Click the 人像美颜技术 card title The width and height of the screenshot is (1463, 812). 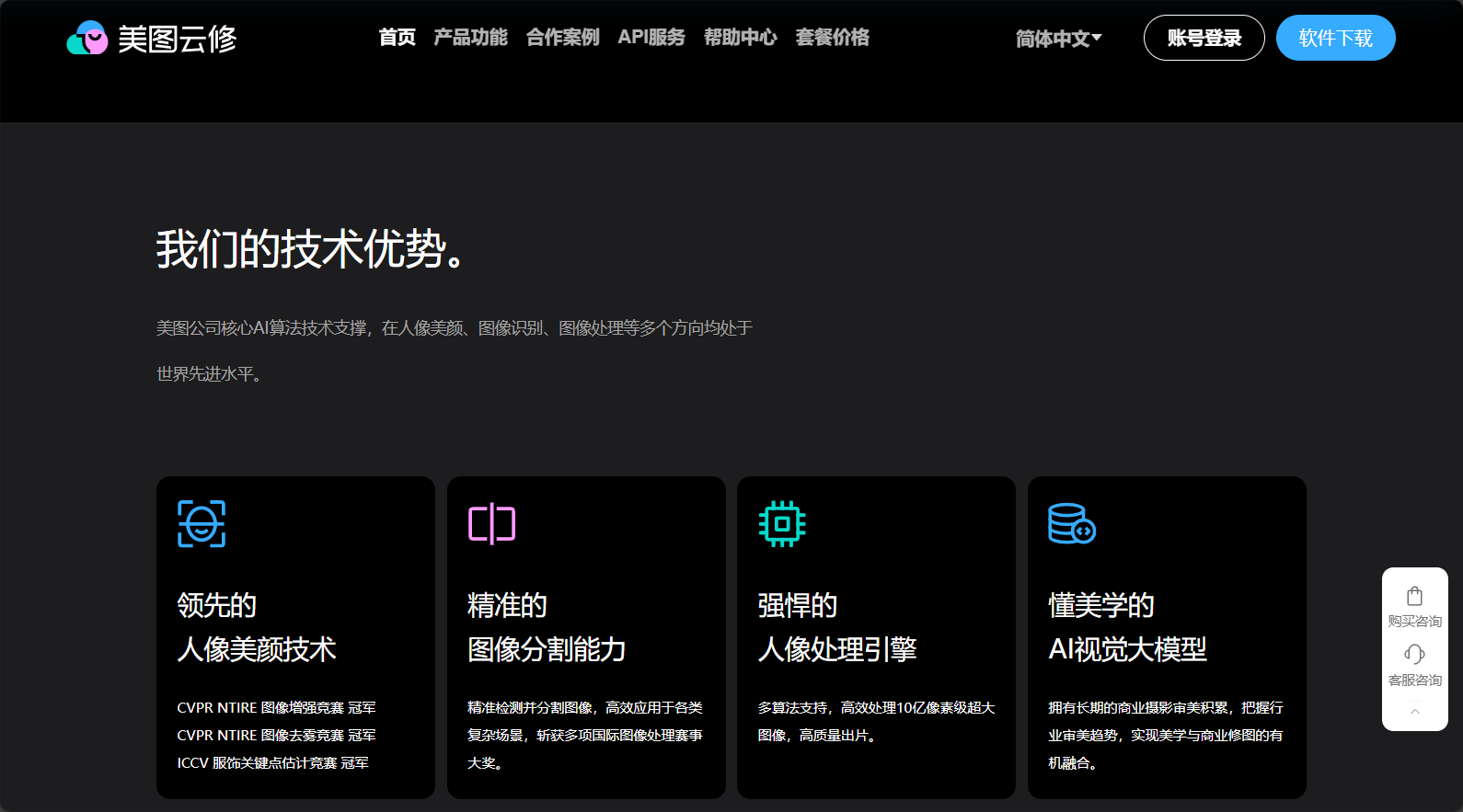pos(257,649)
